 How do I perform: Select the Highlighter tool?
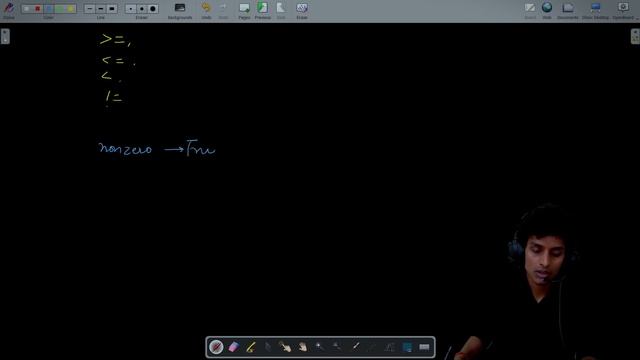point(251,347)
